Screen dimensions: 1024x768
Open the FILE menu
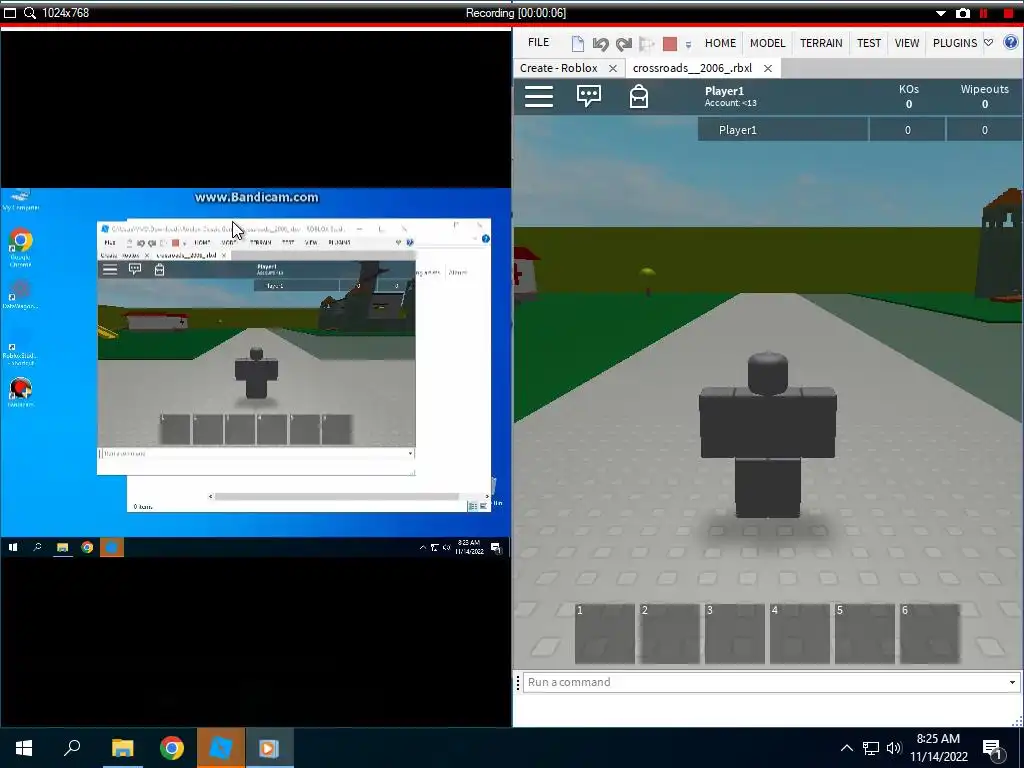click(538, 42)
